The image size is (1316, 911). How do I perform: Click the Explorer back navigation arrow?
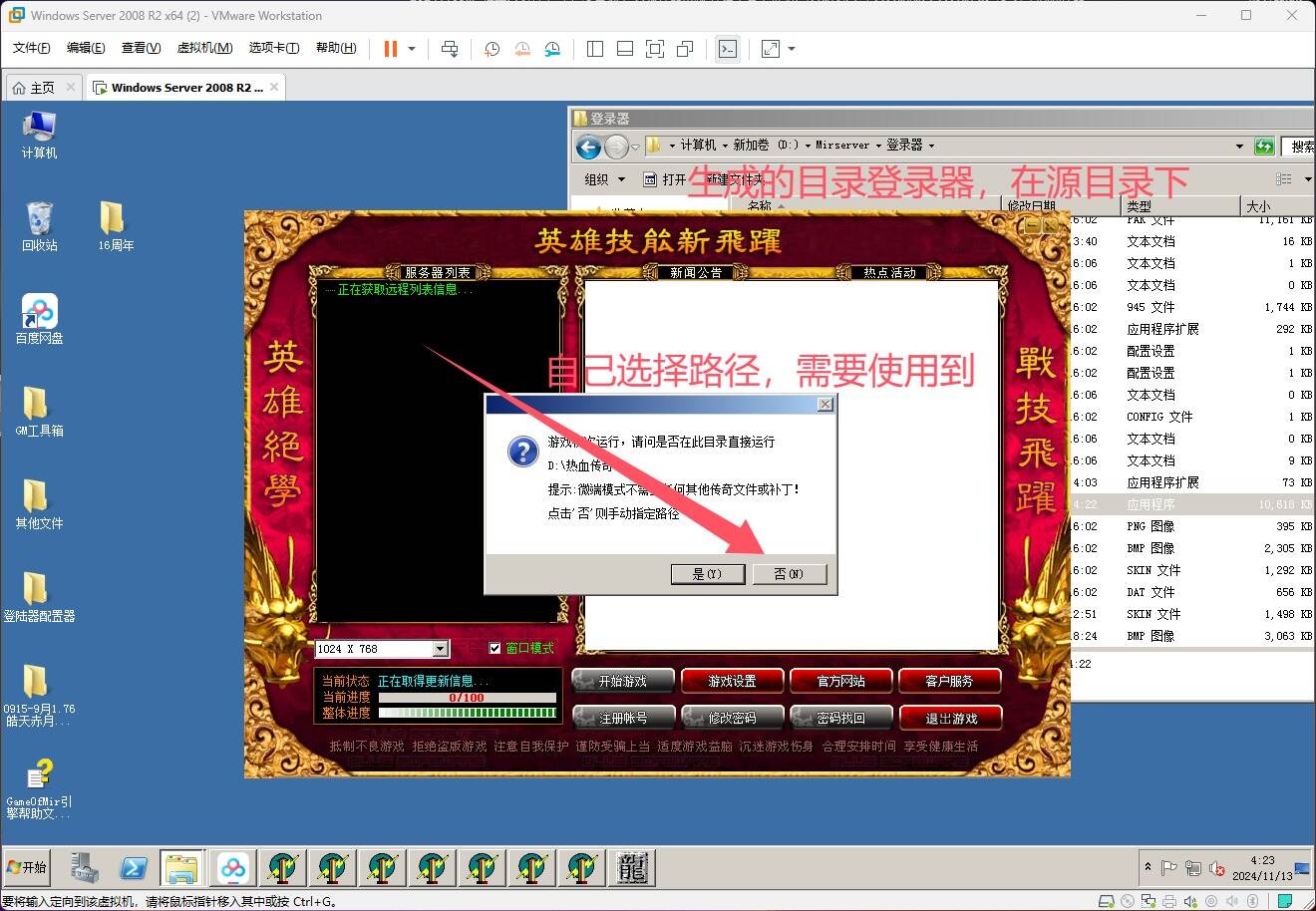589,148
